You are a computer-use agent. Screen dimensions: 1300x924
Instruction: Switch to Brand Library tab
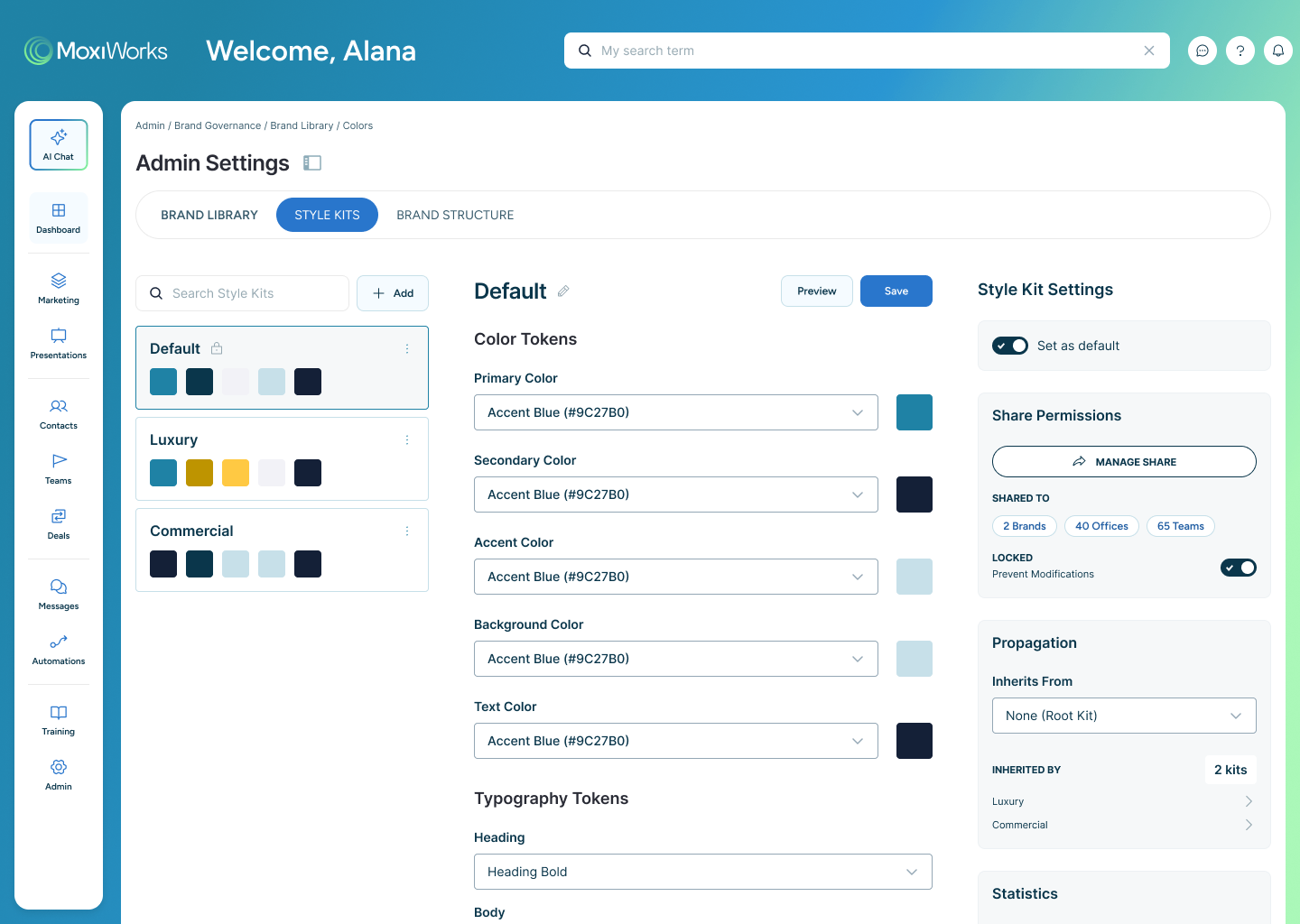click(209, 215)
